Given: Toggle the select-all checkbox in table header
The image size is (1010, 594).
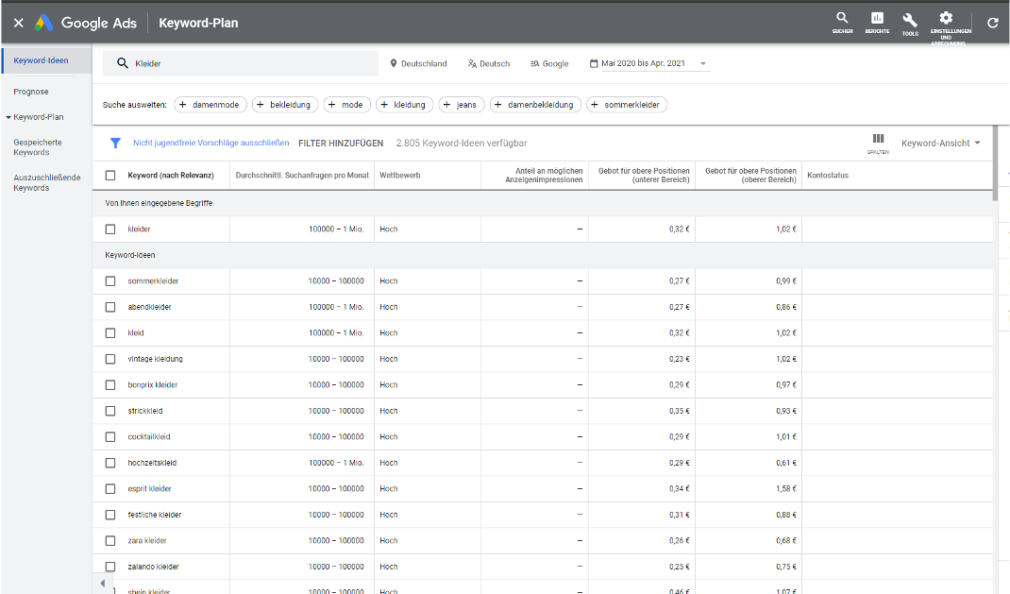Looking at the screenshot, I should pos(110,175).
